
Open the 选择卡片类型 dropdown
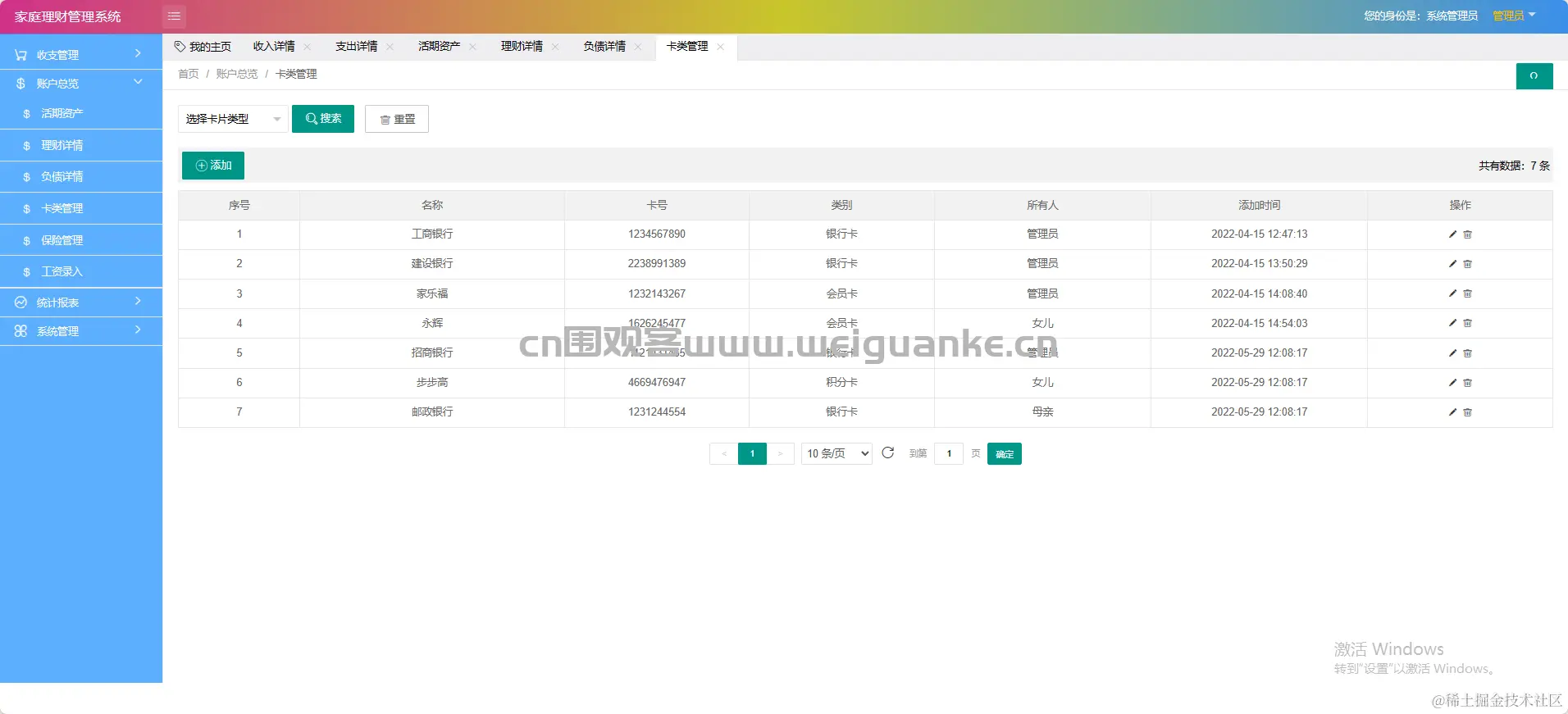[233, 119]
